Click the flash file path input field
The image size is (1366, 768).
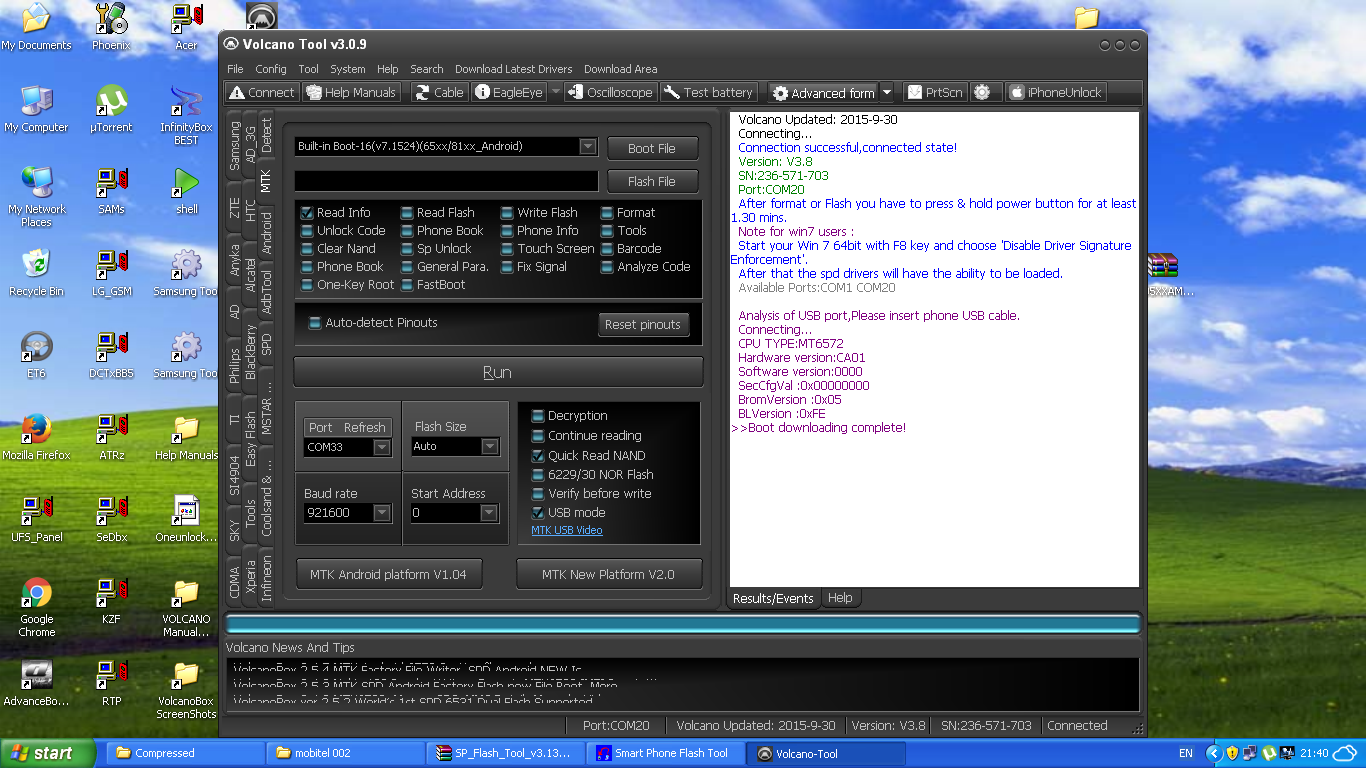[446, 181]
